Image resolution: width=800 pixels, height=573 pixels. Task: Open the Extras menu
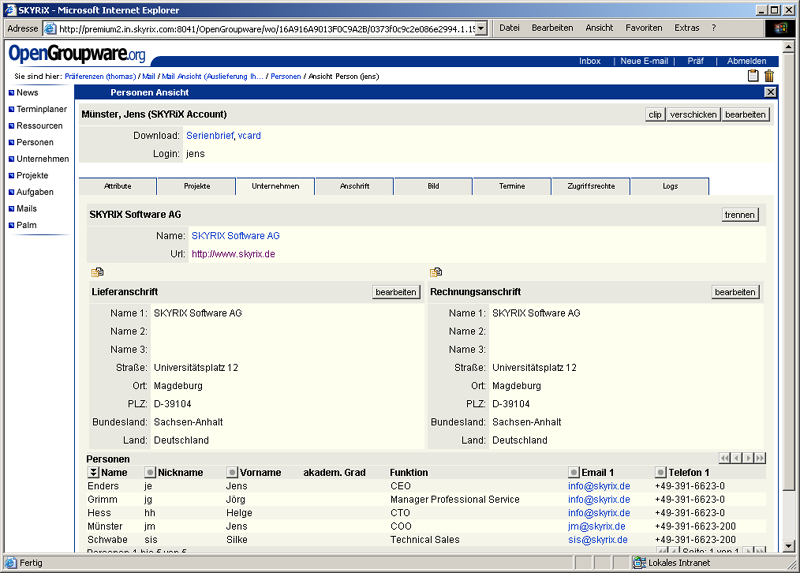point(687,28)
